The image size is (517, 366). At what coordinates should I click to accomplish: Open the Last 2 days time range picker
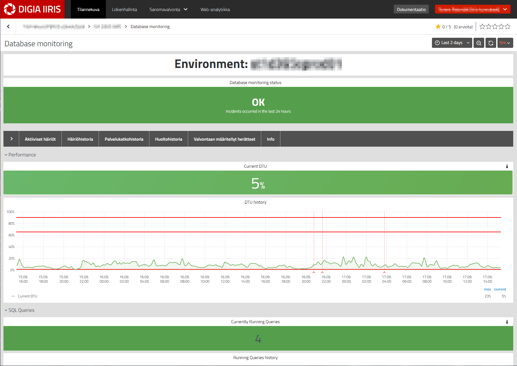[452, 43]
